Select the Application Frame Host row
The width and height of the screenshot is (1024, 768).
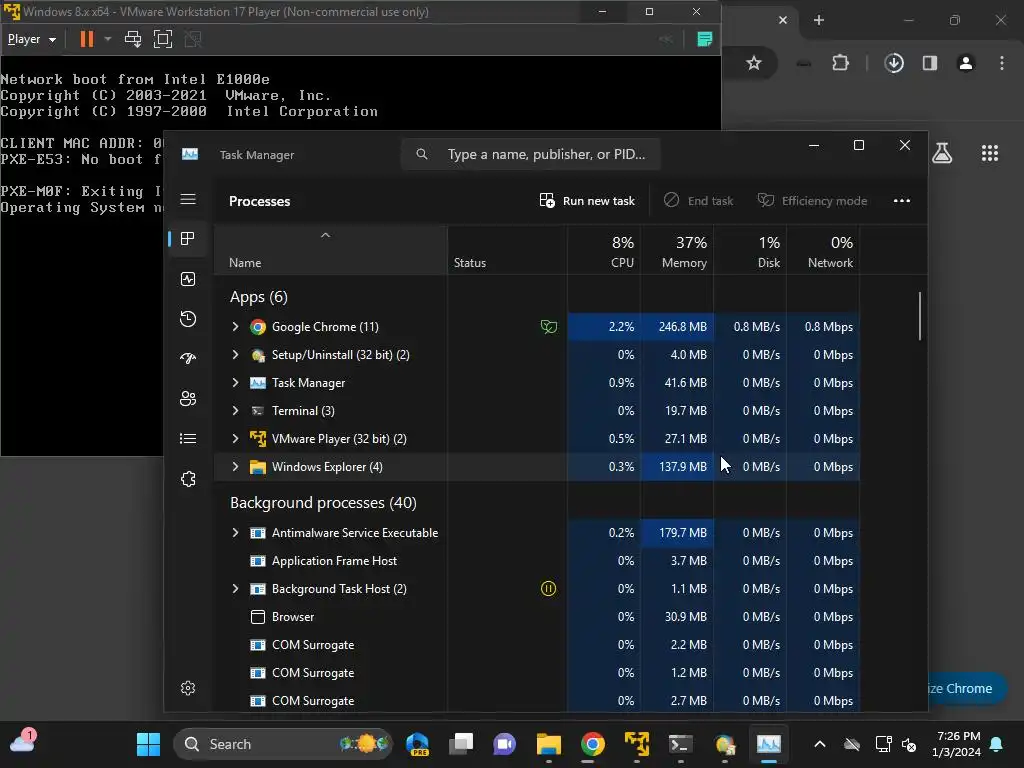(x=537, y=560)
